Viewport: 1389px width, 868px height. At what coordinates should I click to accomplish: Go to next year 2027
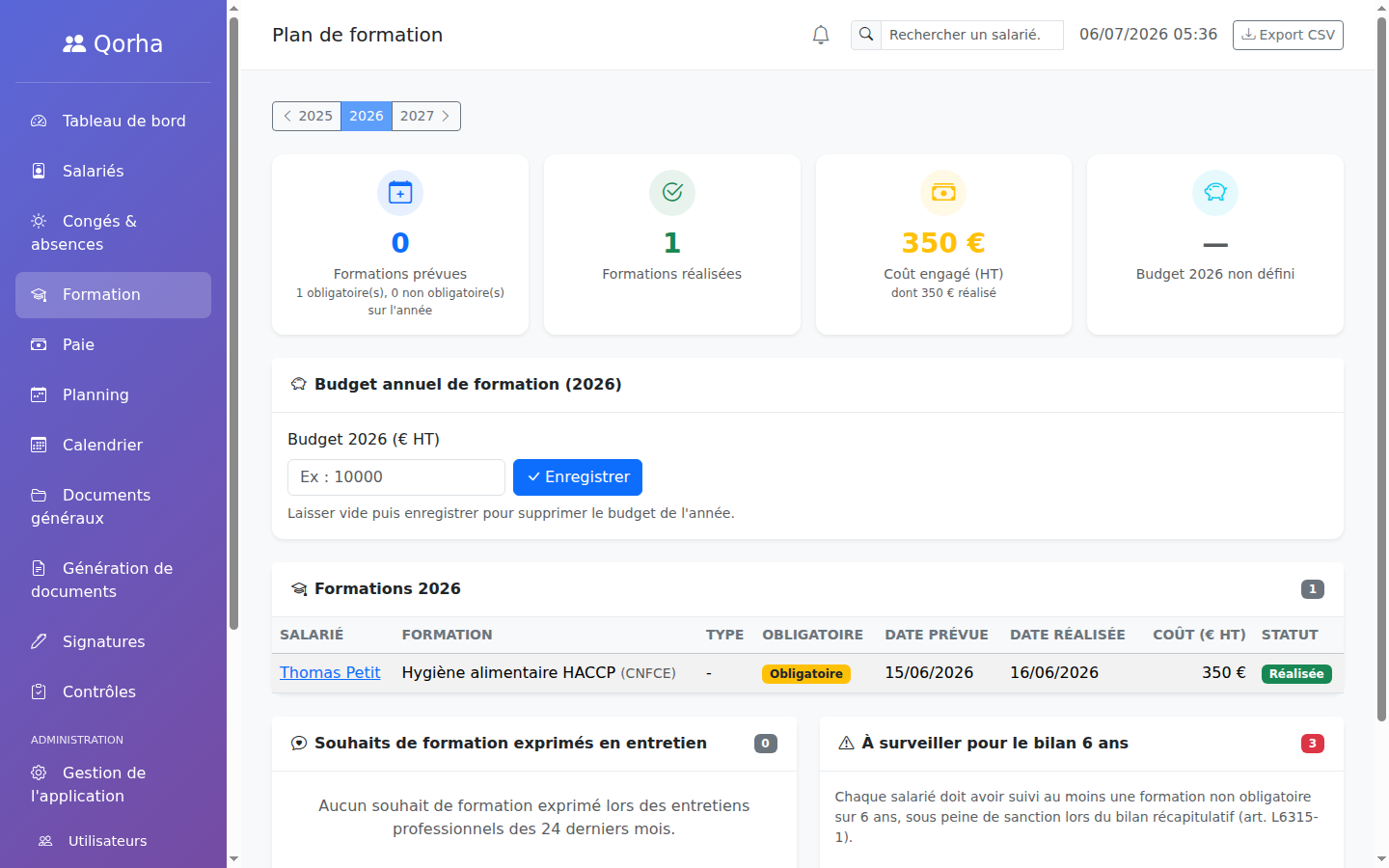tap(426, 116)
